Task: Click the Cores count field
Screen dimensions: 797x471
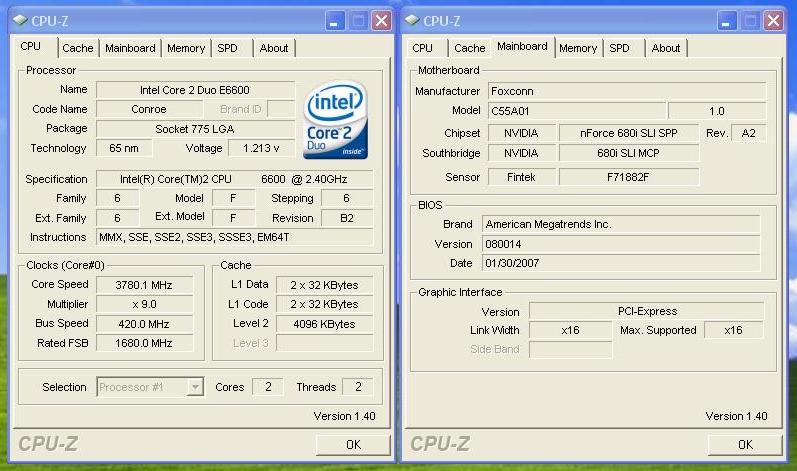Action: pyautogui.click(x=268, y=387)
